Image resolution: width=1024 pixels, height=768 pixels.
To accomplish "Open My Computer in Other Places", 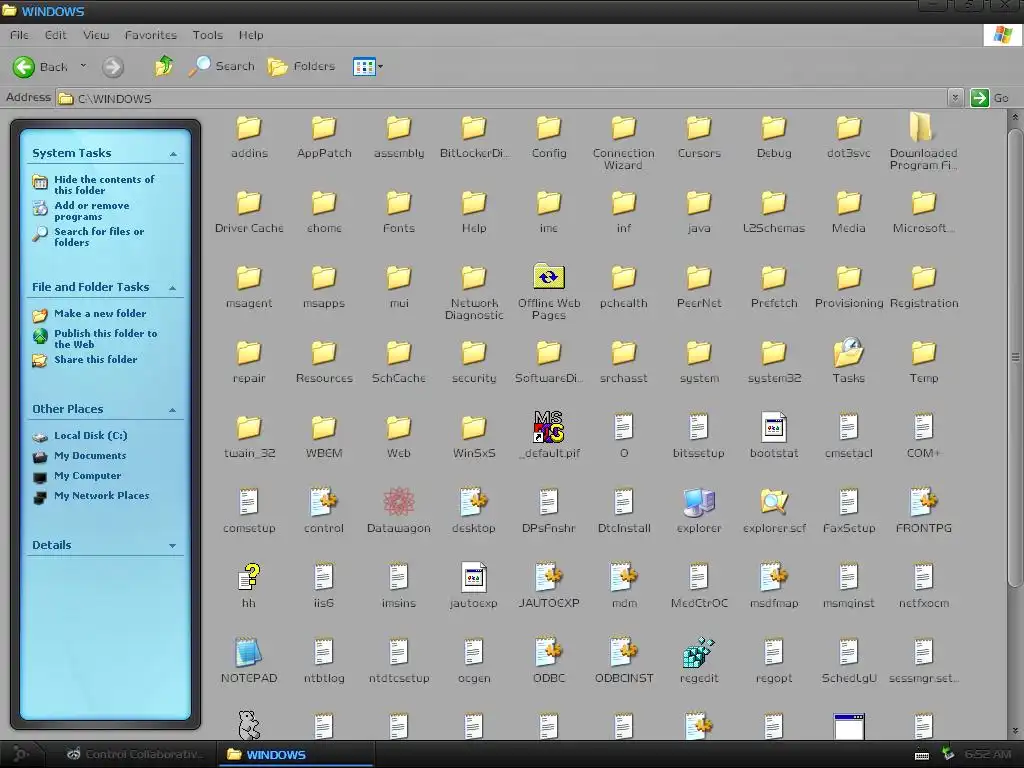I will tap(76, 476).
